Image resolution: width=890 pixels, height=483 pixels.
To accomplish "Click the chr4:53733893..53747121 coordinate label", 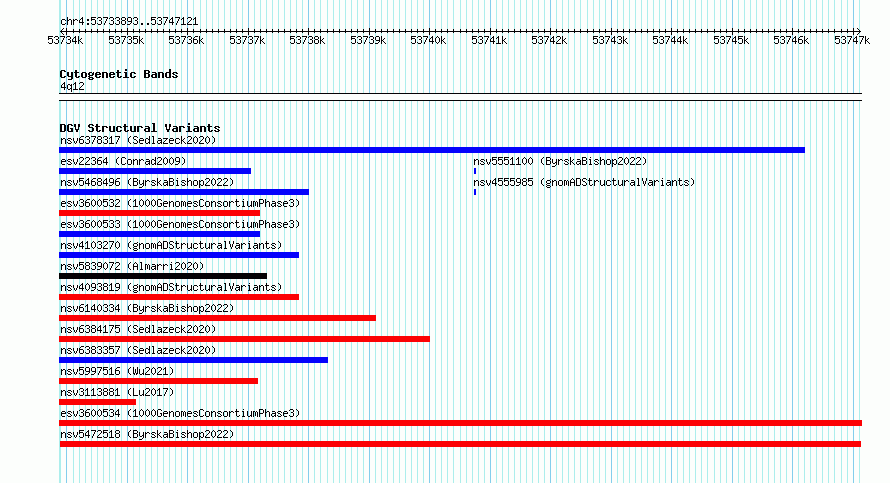I will tap(129, 22).
